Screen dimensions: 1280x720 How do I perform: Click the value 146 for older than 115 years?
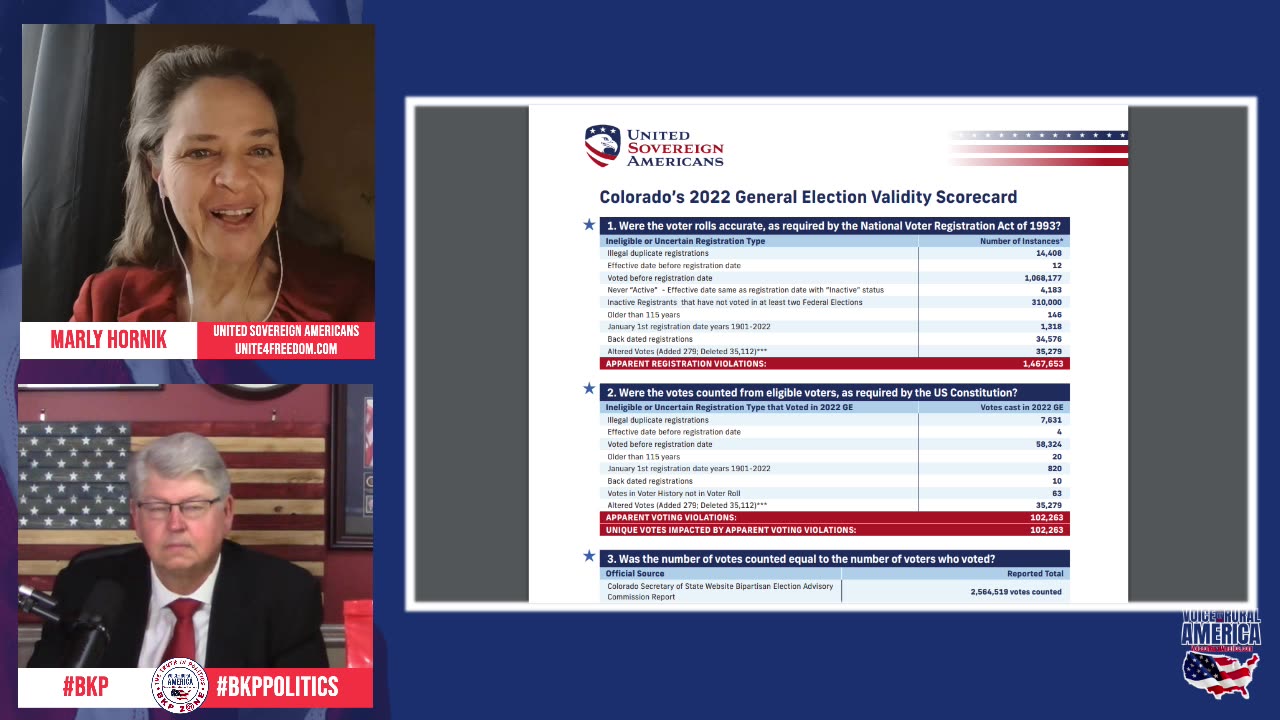1055,314
